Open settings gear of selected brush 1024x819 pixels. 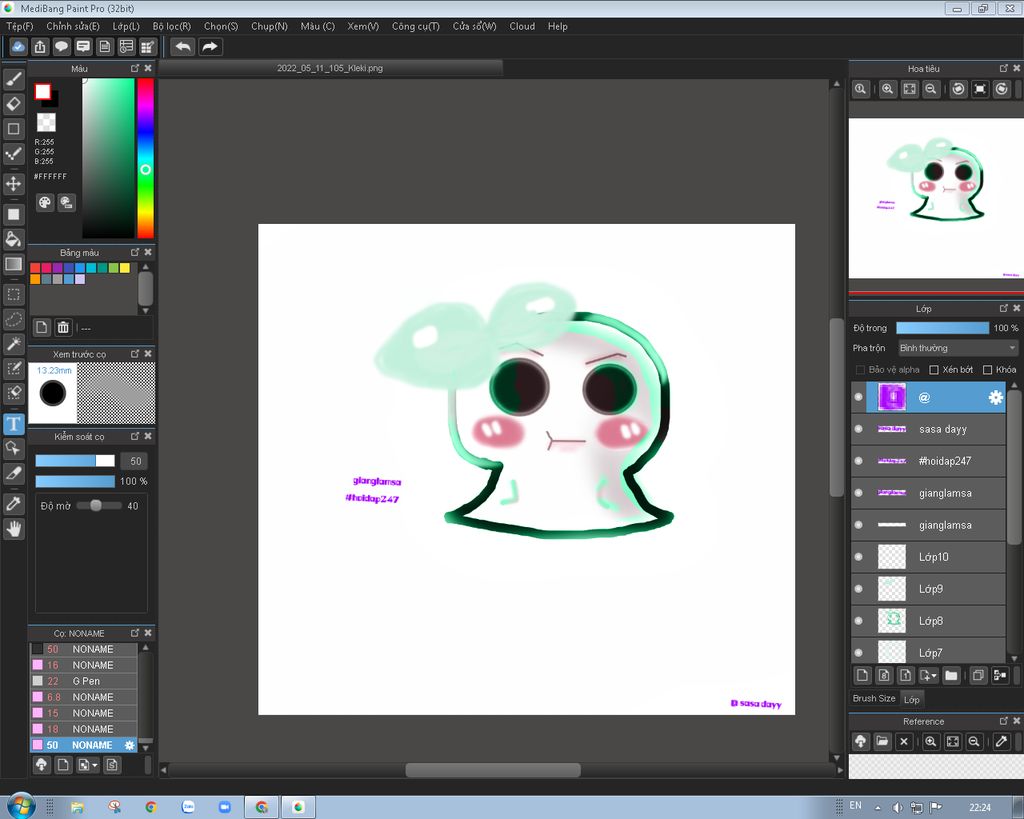click(x=129, y=745)
